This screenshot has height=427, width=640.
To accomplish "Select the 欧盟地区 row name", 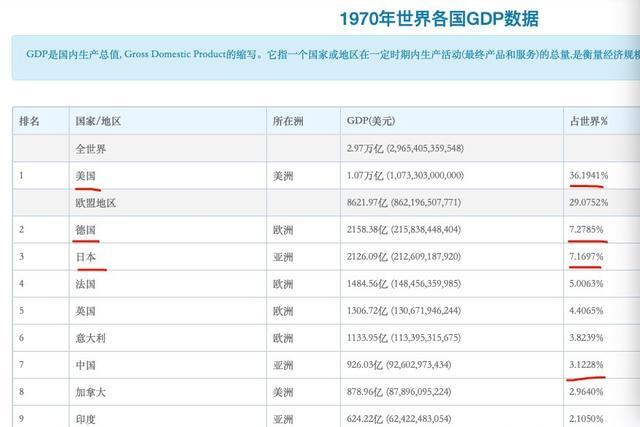I will [x=96, y=203].
